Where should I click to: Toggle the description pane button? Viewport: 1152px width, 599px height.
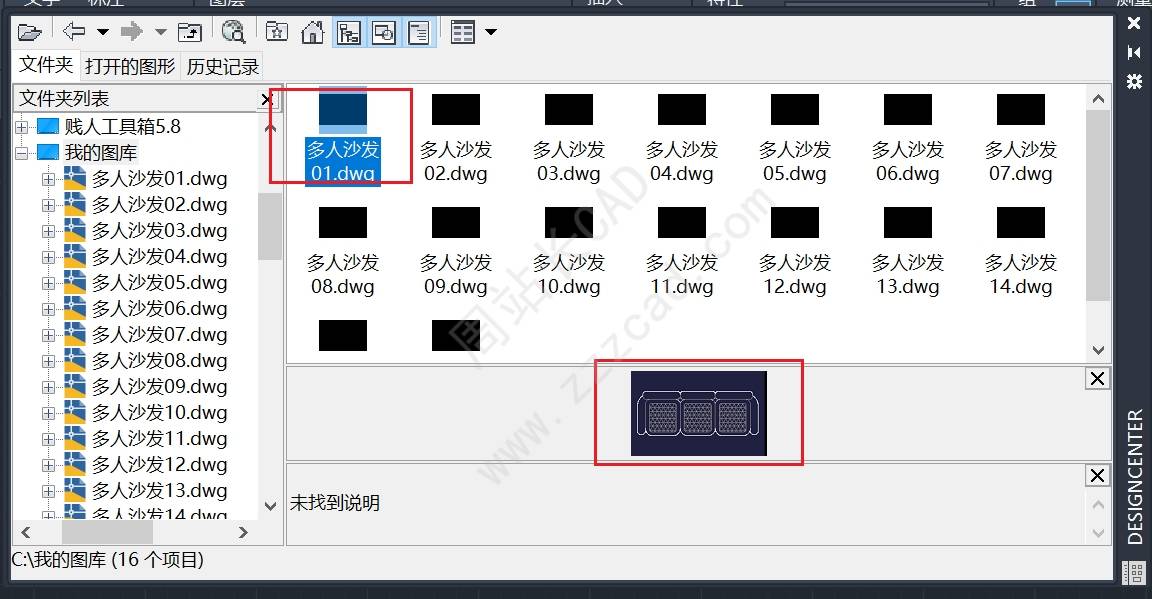[x=419, y=32]
